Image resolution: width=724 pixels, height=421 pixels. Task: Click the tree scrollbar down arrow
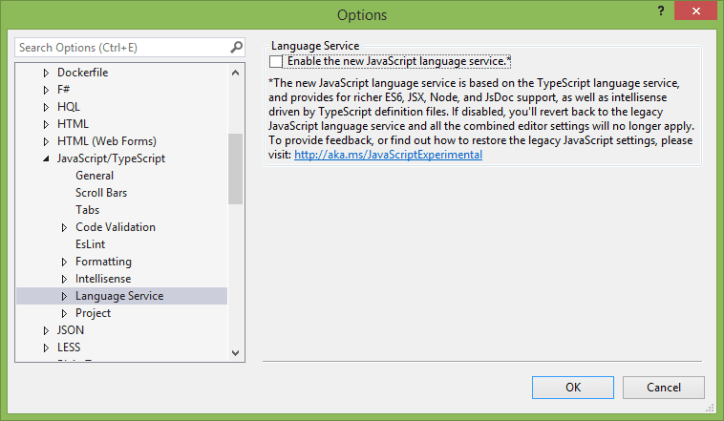click(x=236, y=352)
